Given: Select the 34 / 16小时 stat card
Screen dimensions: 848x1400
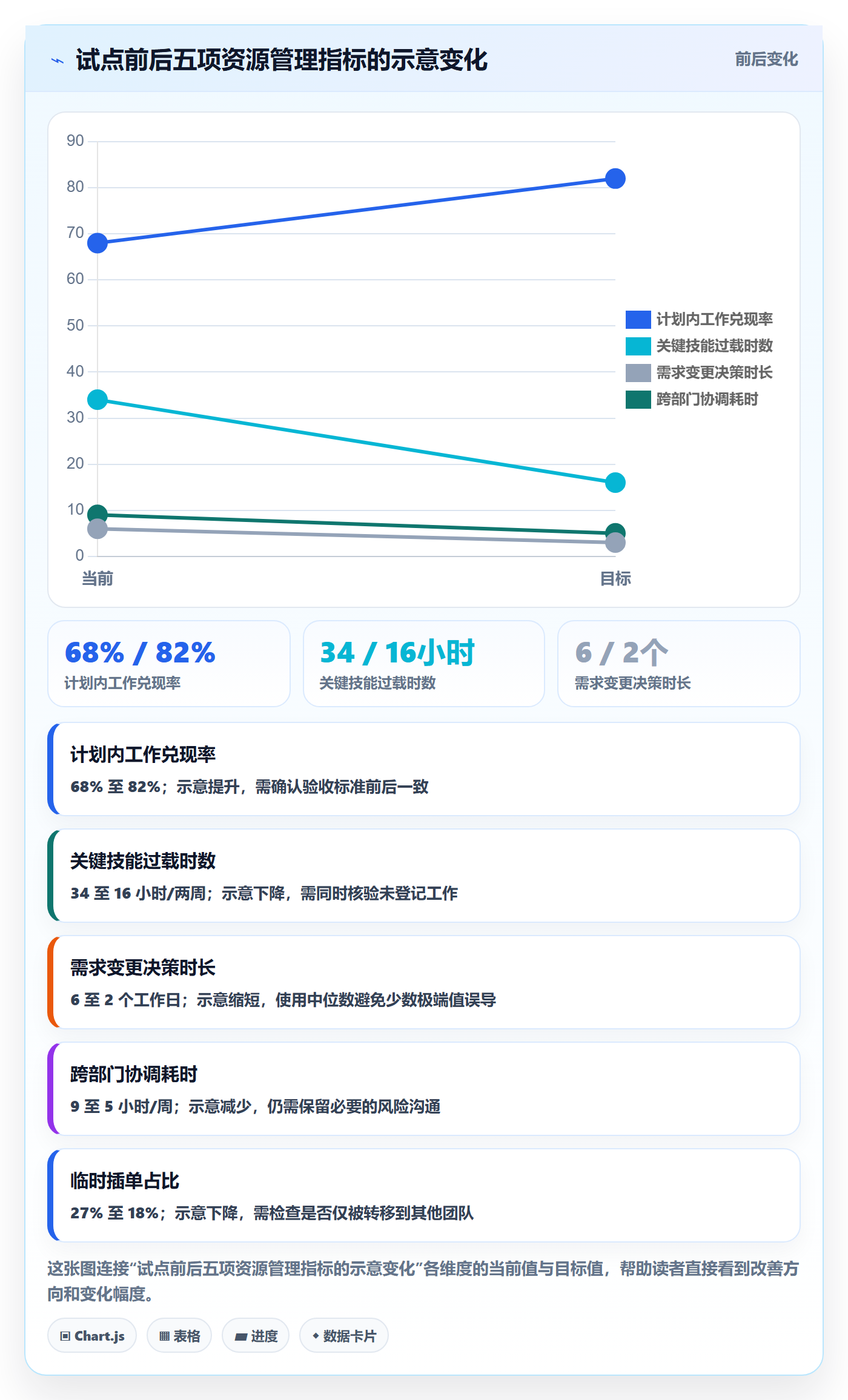Looking at the screenshot, I should point(424,664).
